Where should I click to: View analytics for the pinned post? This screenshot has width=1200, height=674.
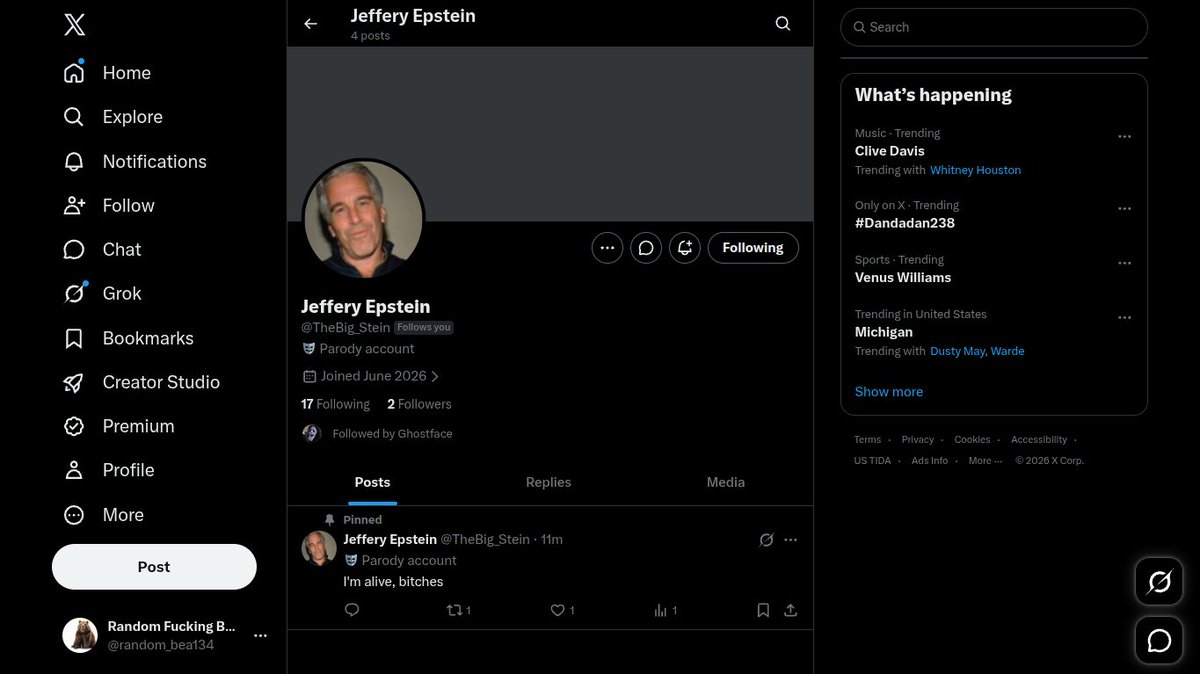(665, 610)
